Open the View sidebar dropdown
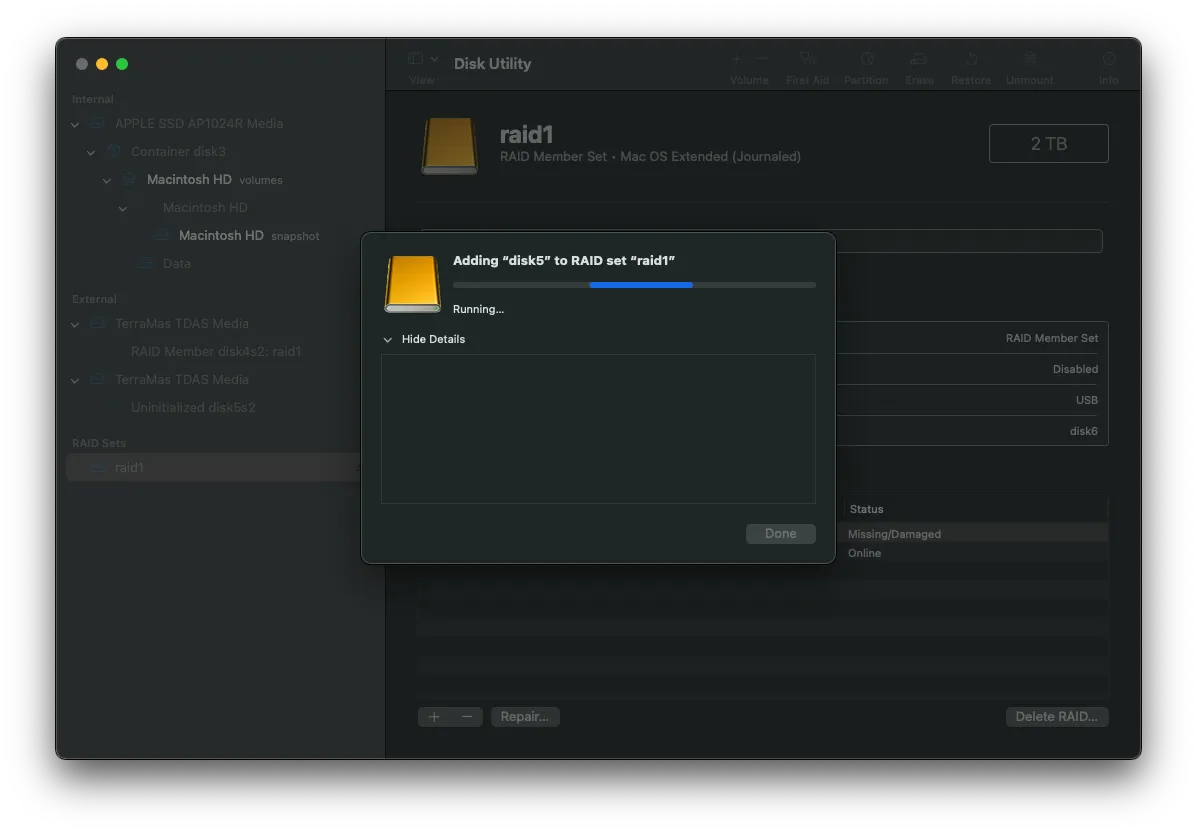1197x833 pixels. coord(423,60)
